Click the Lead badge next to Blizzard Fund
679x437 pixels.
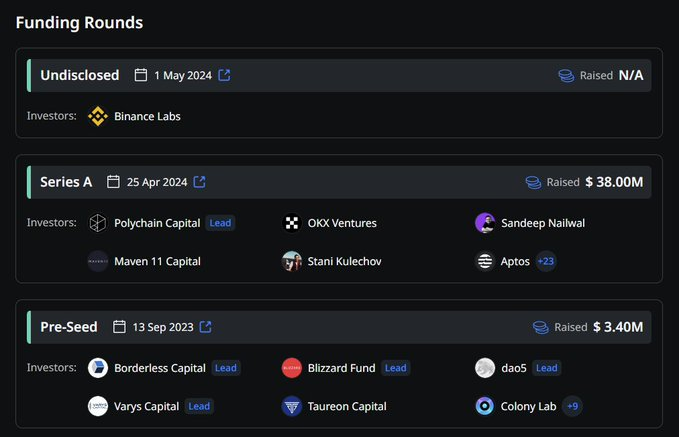tap(396, 368)
